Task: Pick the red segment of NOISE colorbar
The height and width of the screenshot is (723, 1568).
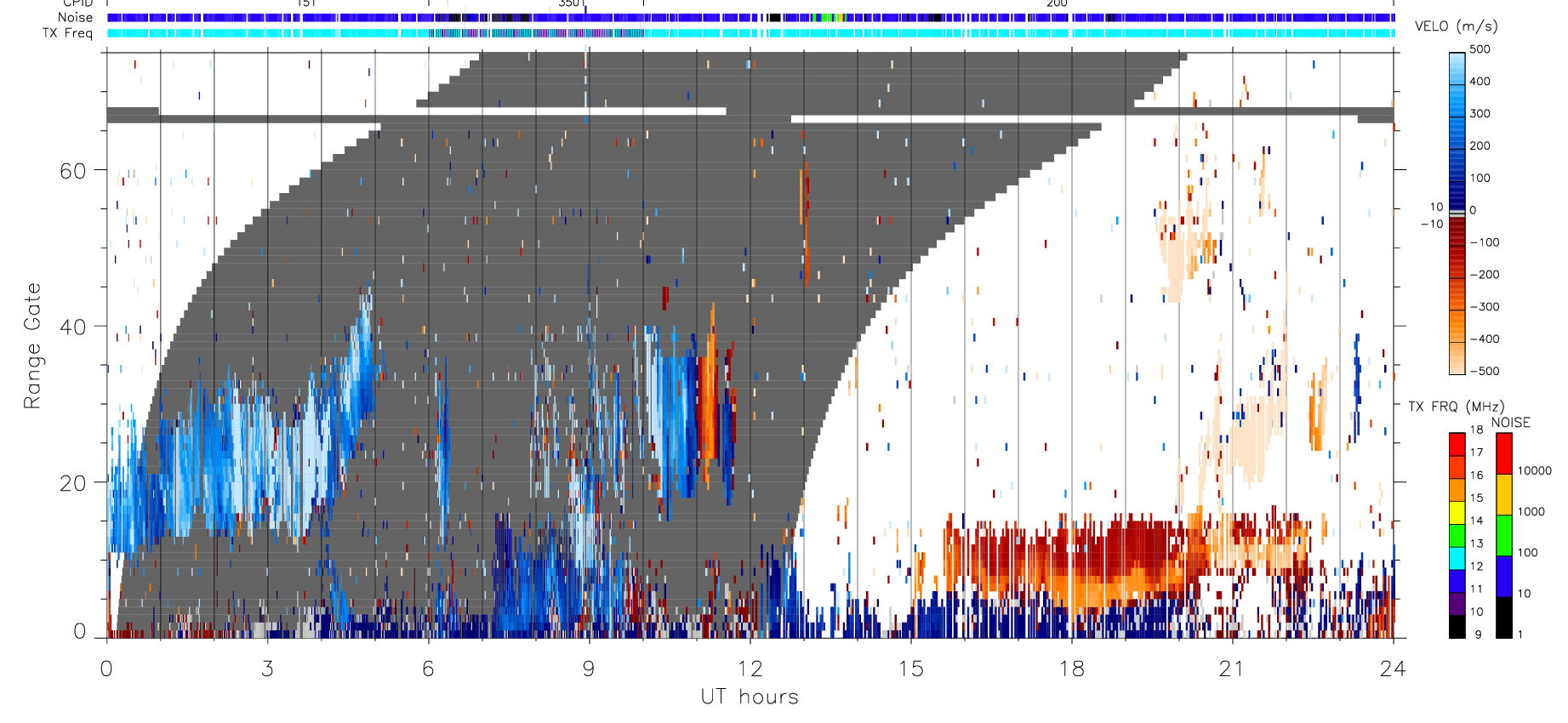Action: [x=1504, y=453]
